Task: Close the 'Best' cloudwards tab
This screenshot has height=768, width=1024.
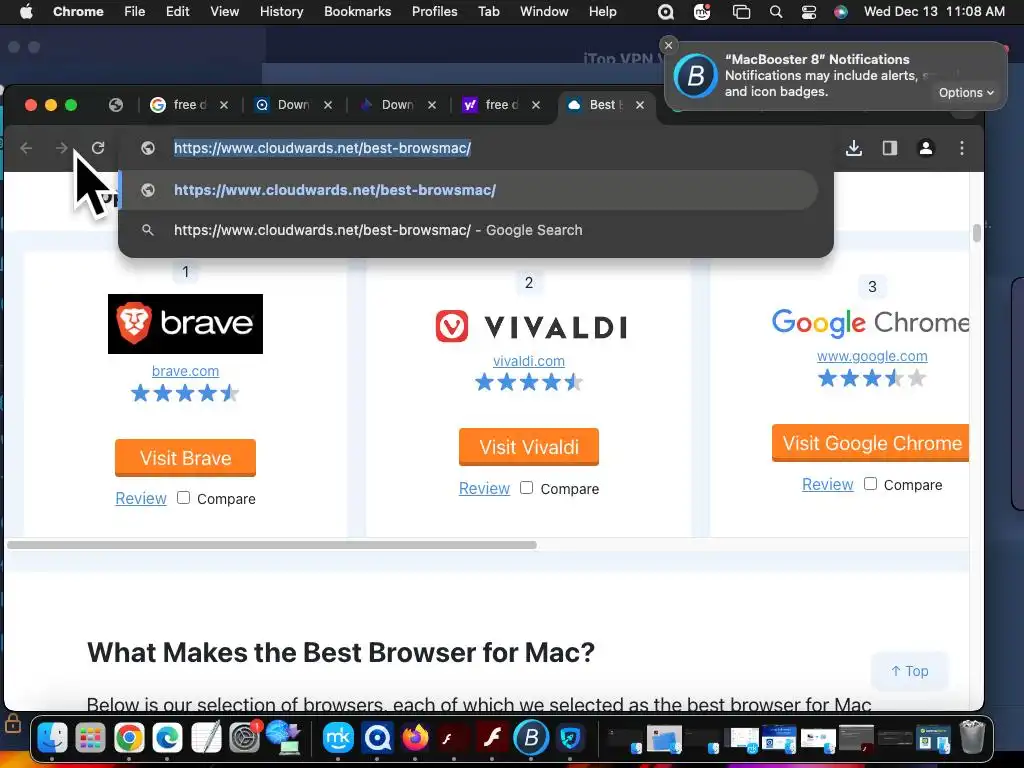Action: [x=640, y=105]
